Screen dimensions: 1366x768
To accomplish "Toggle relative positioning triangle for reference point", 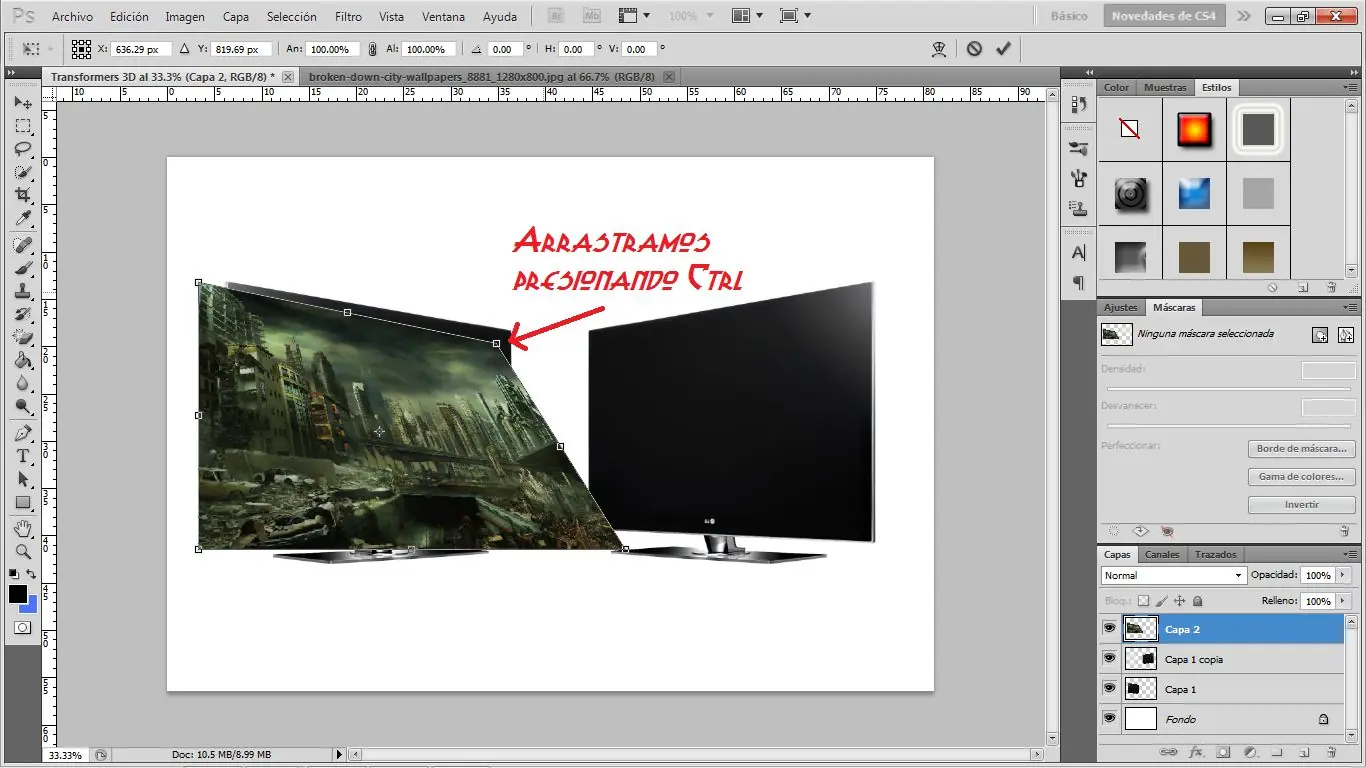I will point(184,48).
